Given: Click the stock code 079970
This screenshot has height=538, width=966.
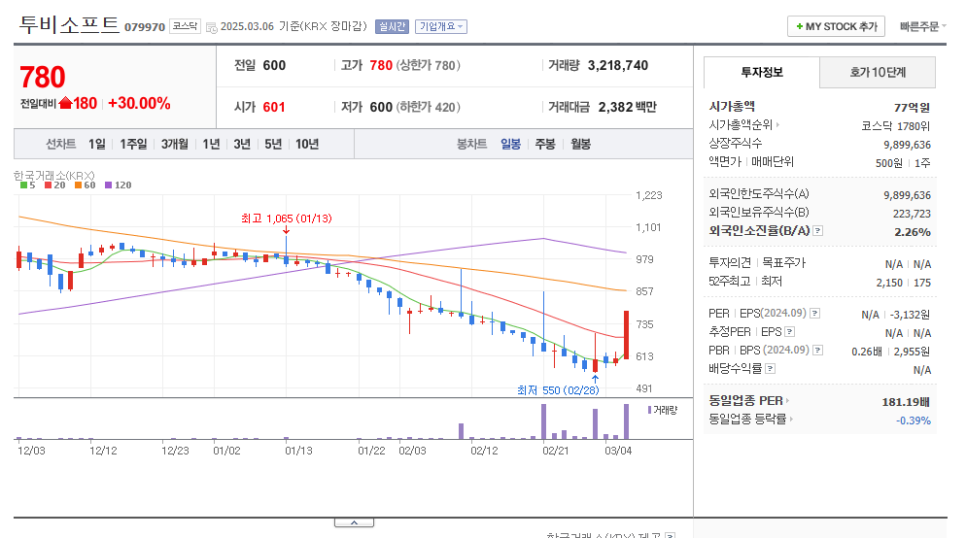Looking at the screenshot, I should pyautogui.click(x=145, y=27).
